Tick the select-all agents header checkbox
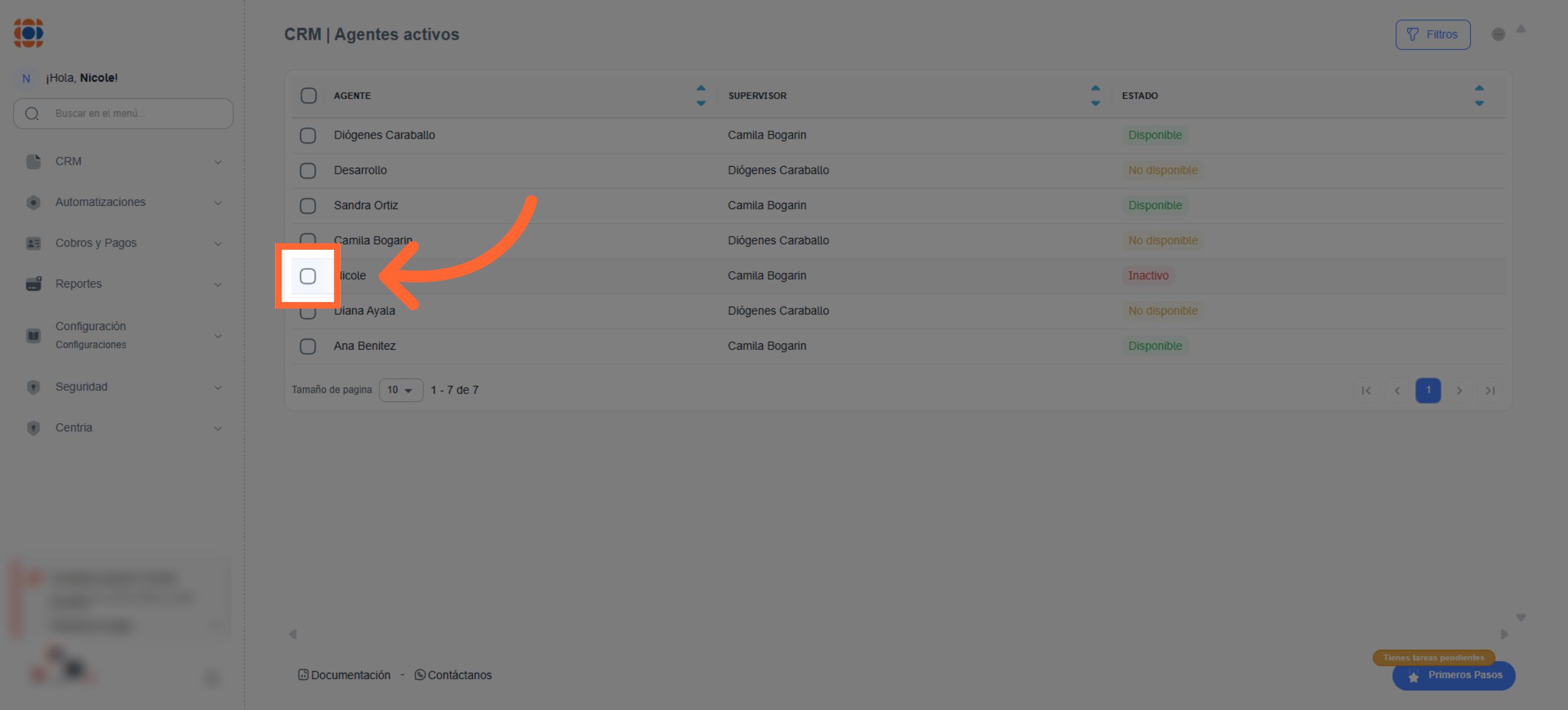Image resolution: width=1568 pixels, height=710 pixels. click(308, 95)
